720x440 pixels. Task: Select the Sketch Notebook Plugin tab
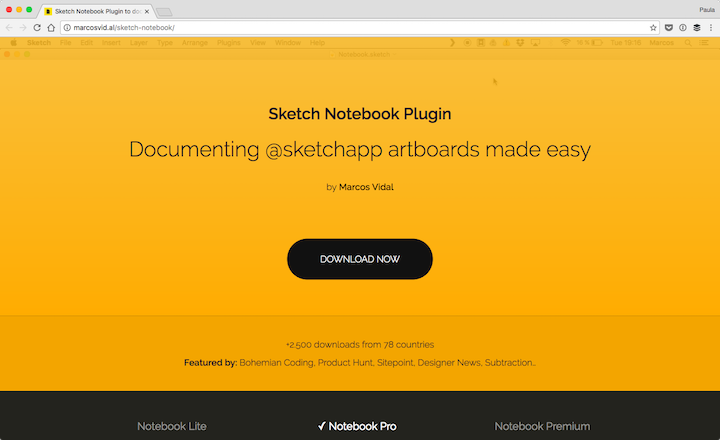(x=96, y=11)
